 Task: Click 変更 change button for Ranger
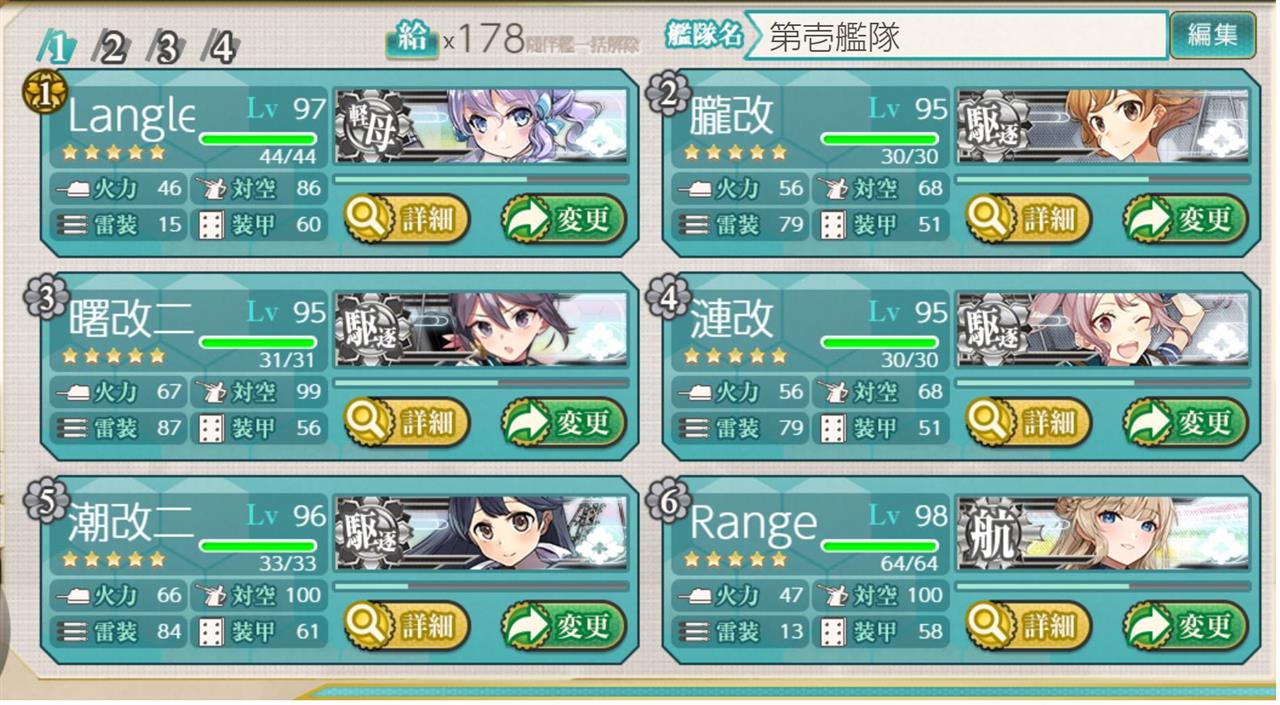[x=1185, y=626]
